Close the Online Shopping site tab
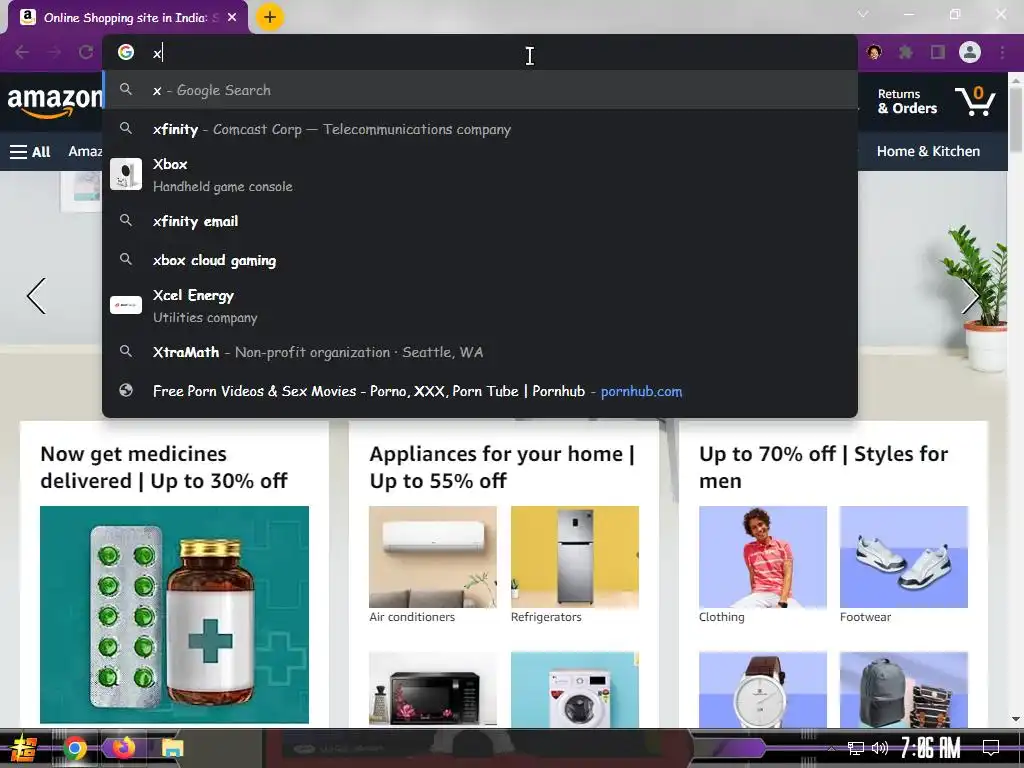 tap(232, 18)
